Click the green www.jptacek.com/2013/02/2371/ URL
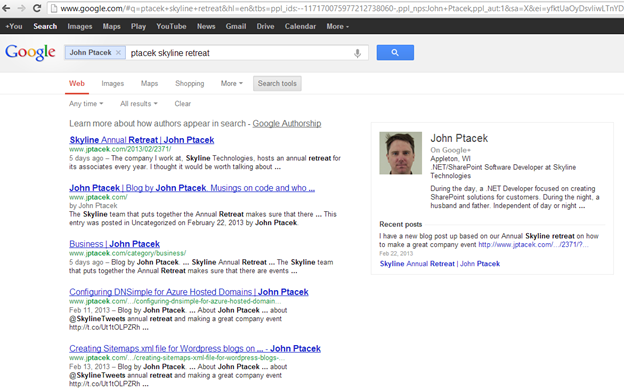624x391 pixels. [120, 149]
